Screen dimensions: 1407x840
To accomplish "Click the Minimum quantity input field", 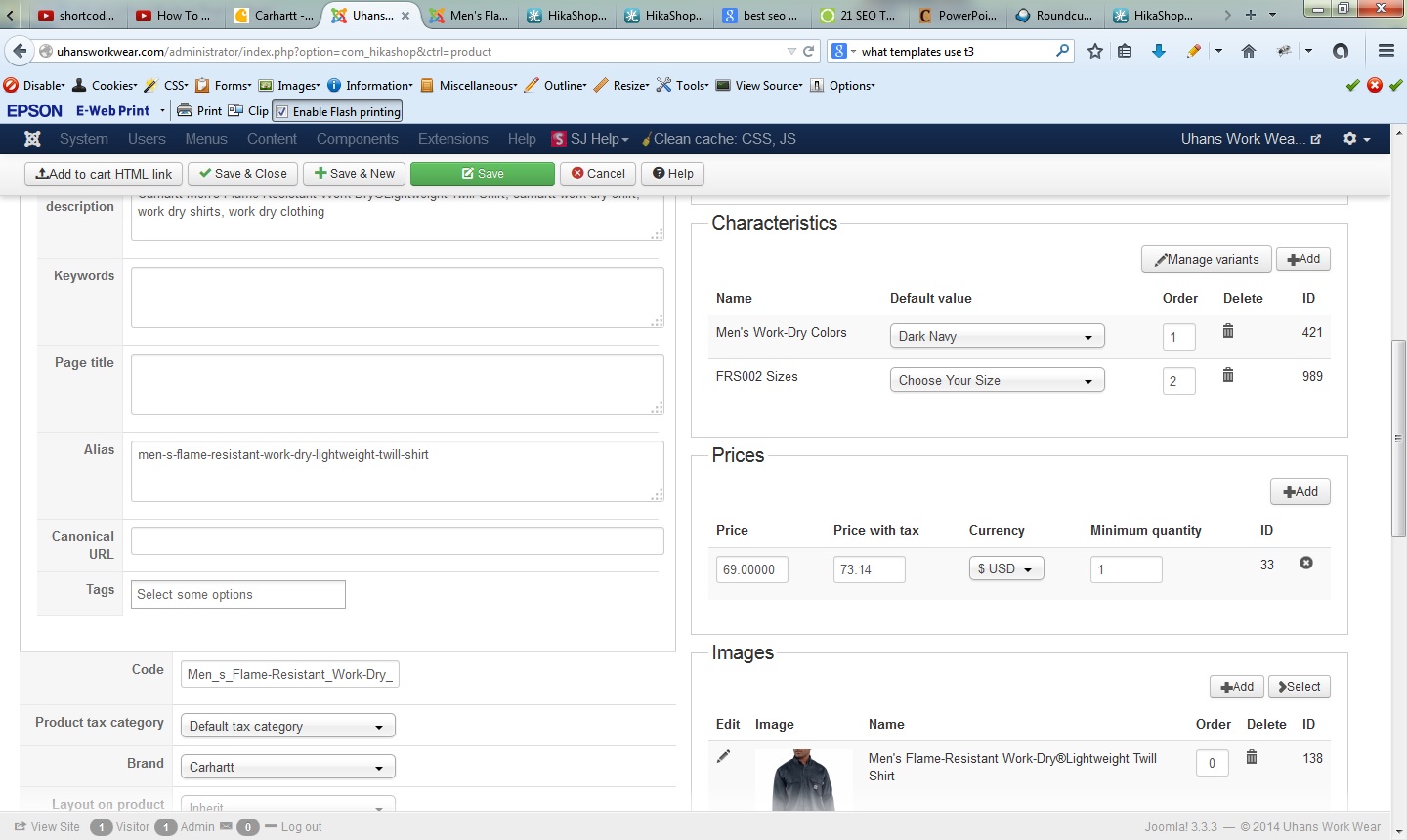I will pos(1127,569).
